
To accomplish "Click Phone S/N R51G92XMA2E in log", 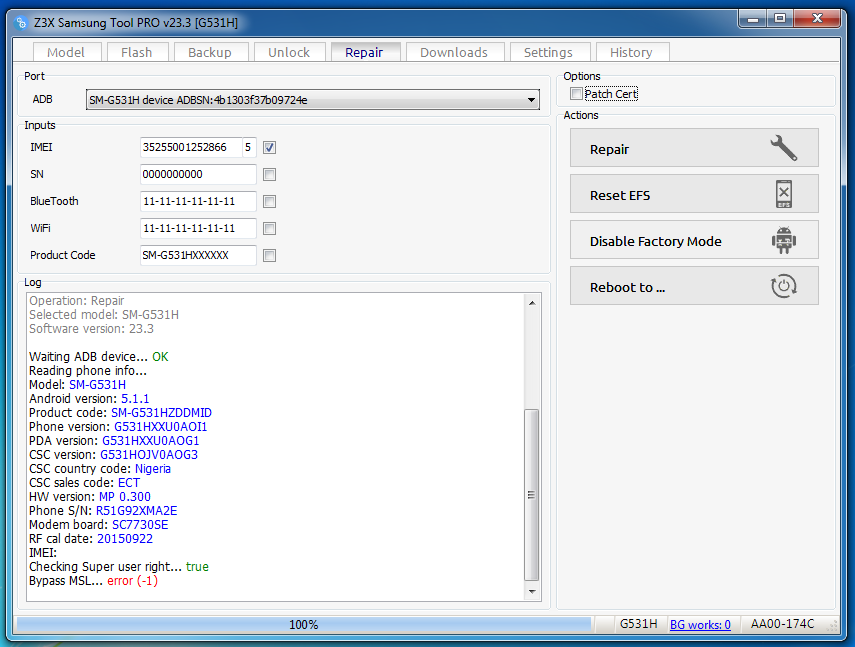I will pos(136,511).
